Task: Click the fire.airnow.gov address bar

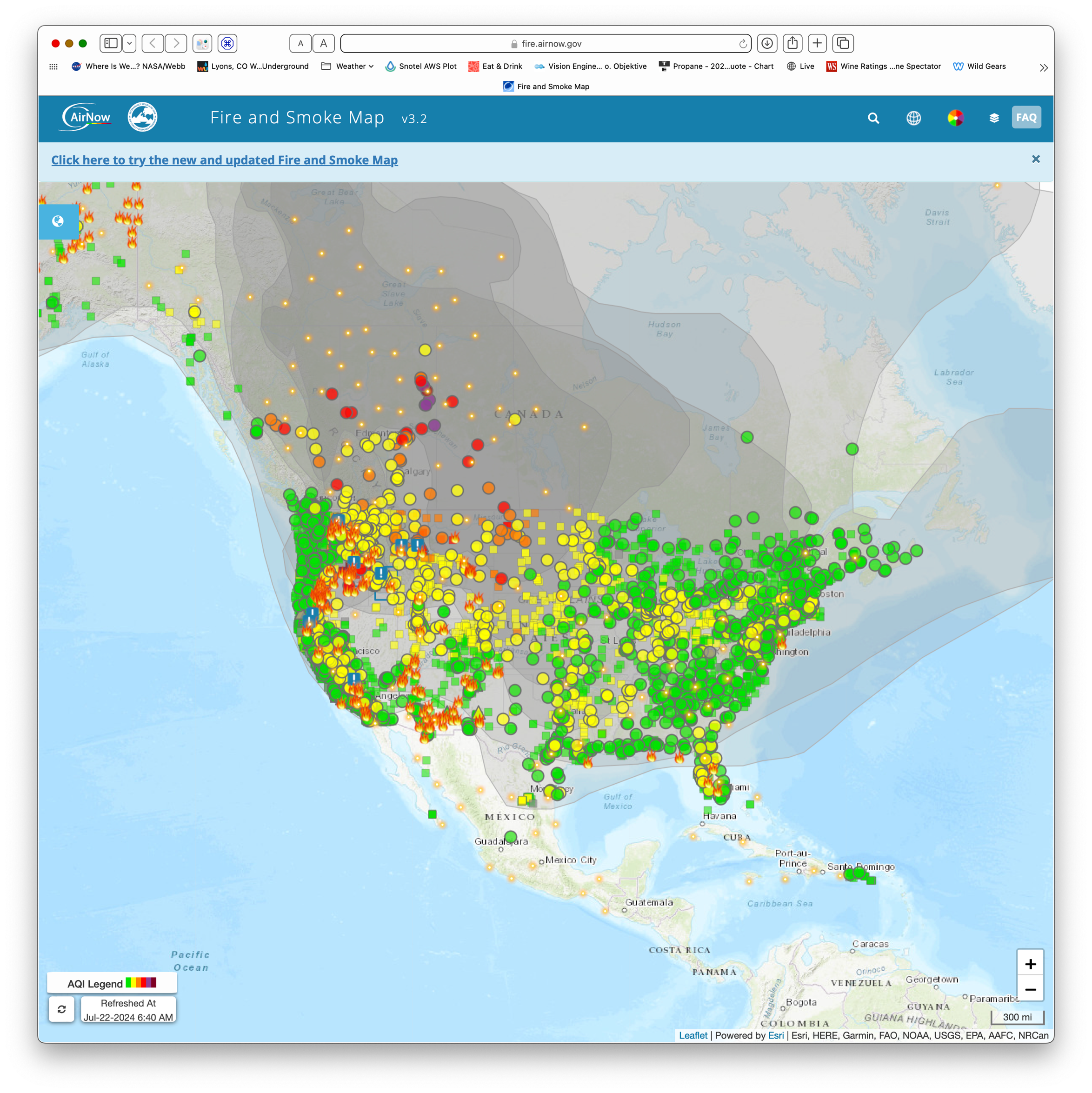Action: coord(546,44)
